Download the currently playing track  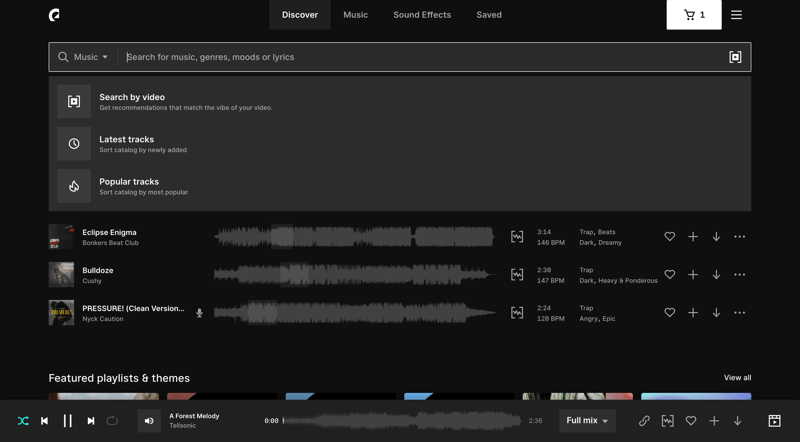tap(737, 421)
